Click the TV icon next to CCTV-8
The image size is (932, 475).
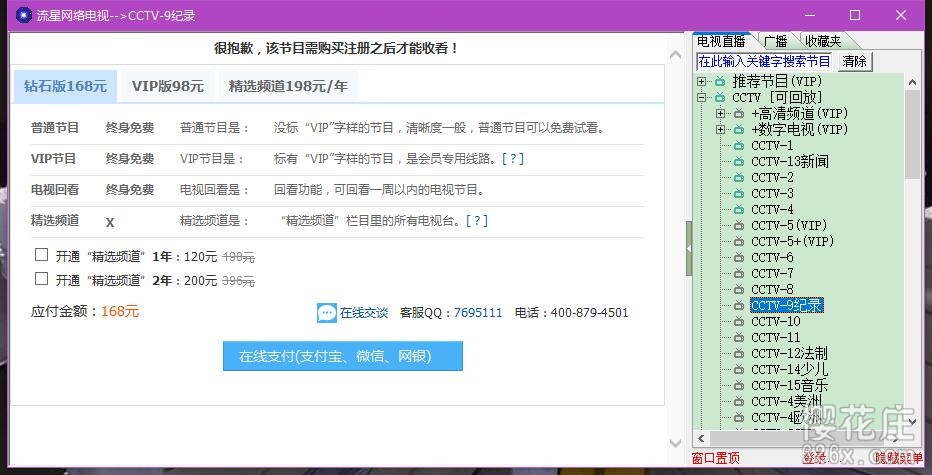coord(739,290)
